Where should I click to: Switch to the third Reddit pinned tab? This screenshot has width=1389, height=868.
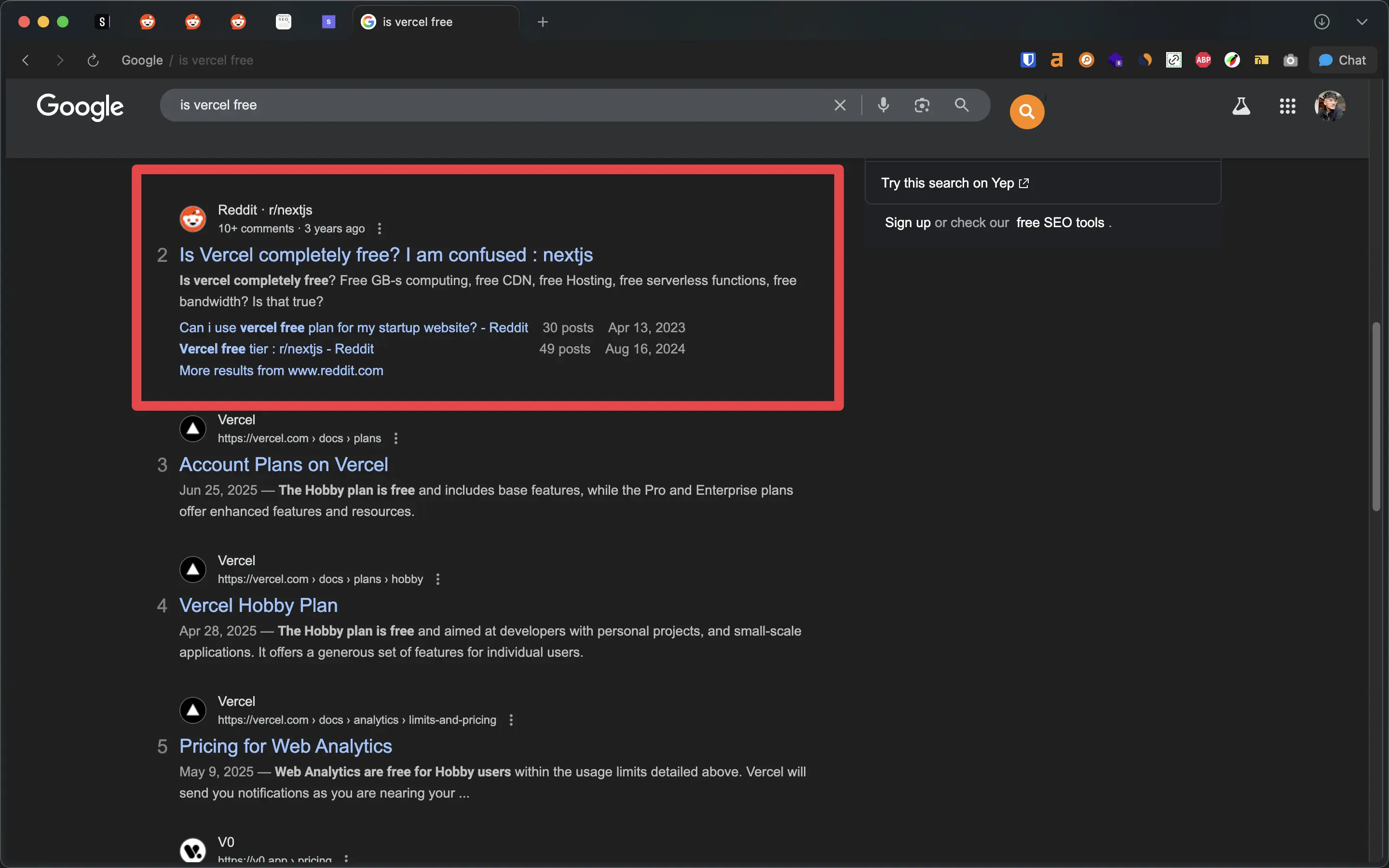click(238, 22)
